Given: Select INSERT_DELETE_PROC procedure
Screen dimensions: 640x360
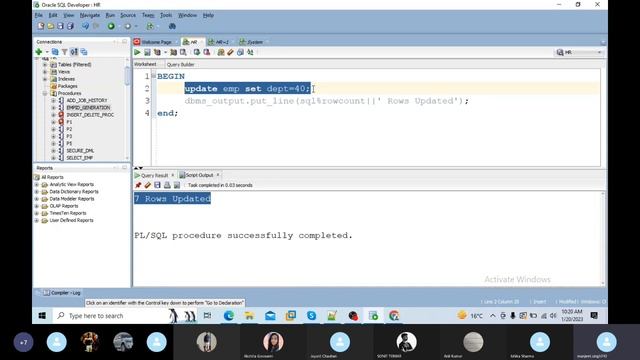Looking at the screenshot, I should (x=90, y=115).
